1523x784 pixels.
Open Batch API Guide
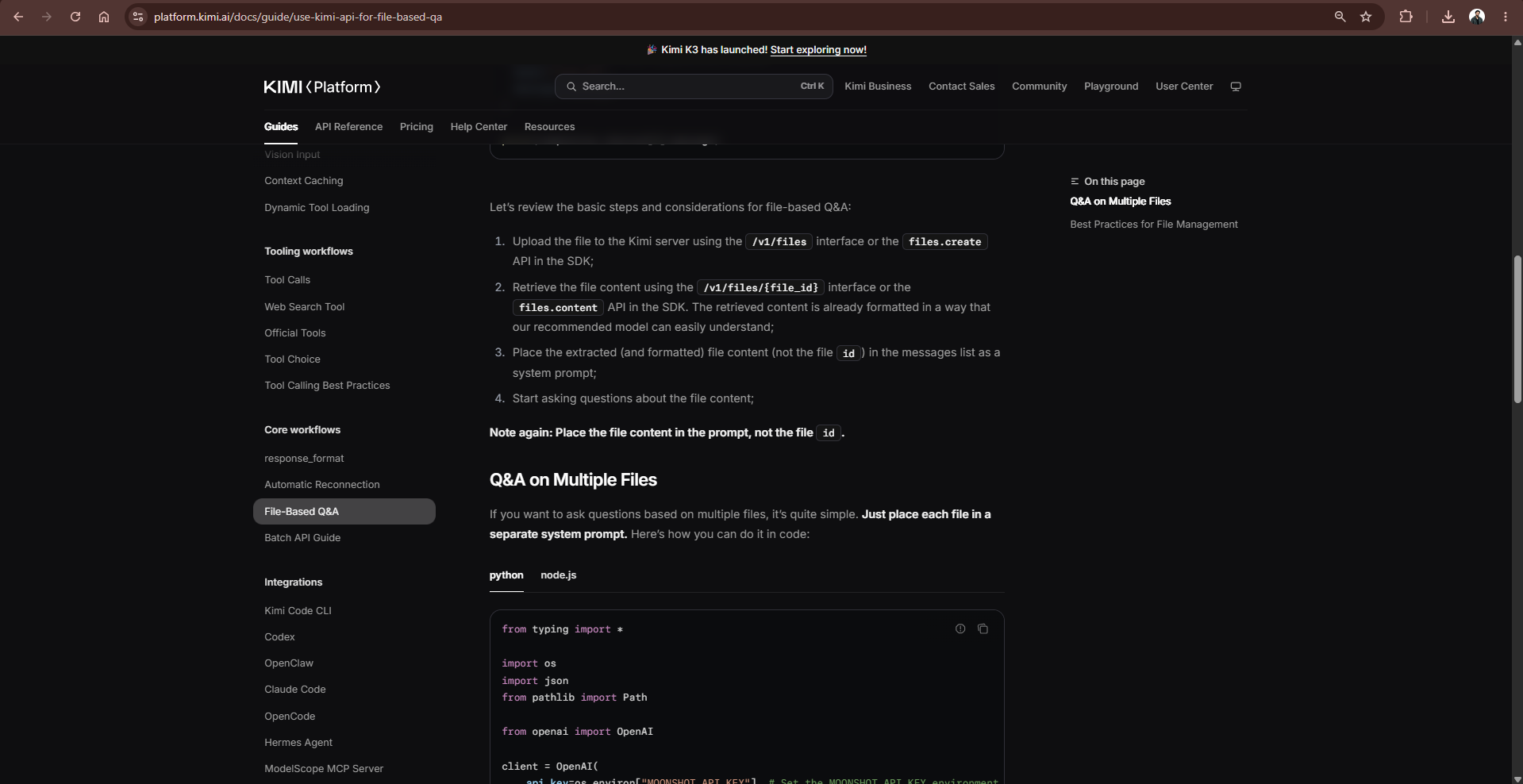coord(302,538)
